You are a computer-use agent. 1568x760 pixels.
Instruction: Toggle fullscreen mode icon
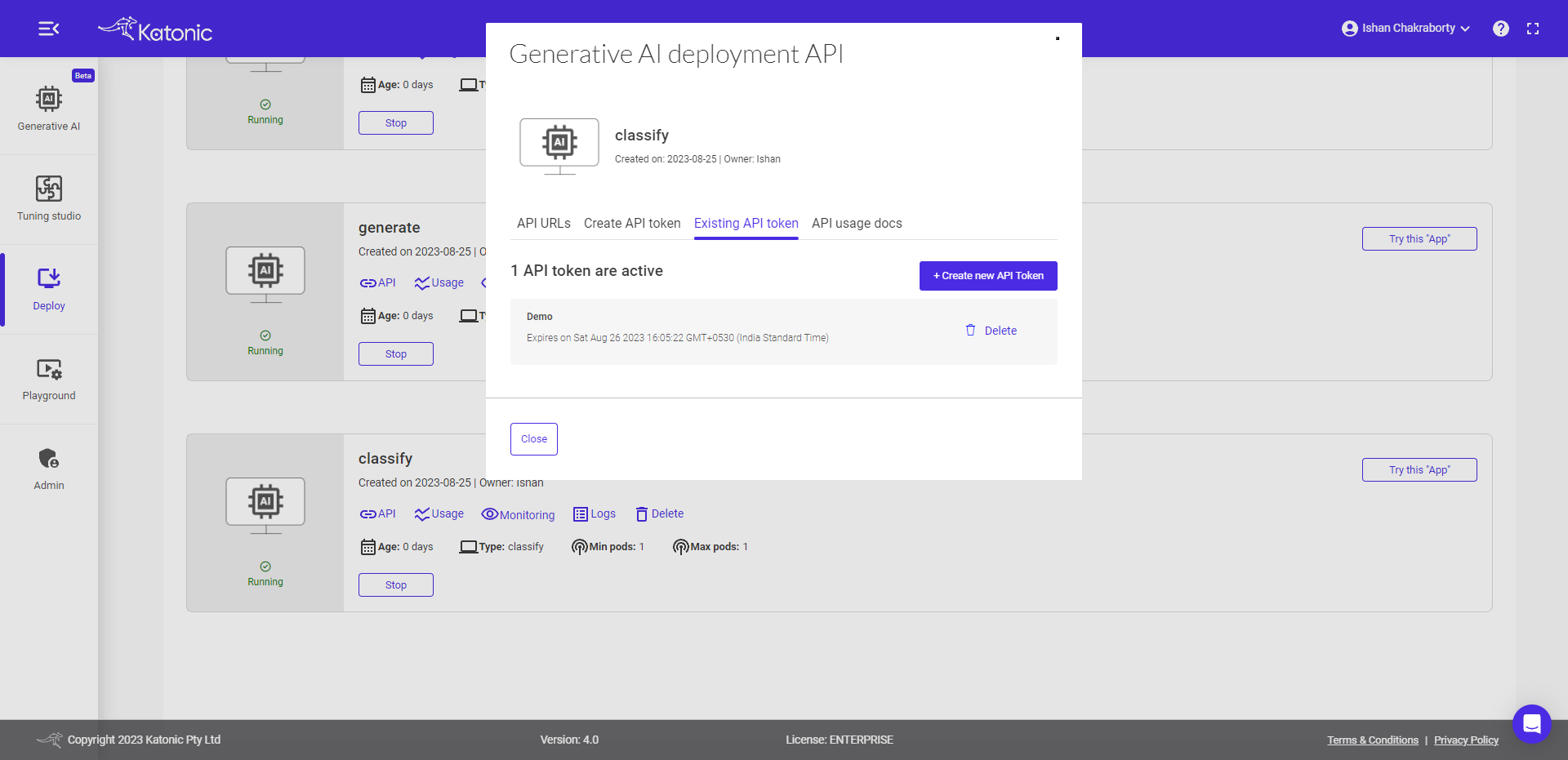point(1533,29)
